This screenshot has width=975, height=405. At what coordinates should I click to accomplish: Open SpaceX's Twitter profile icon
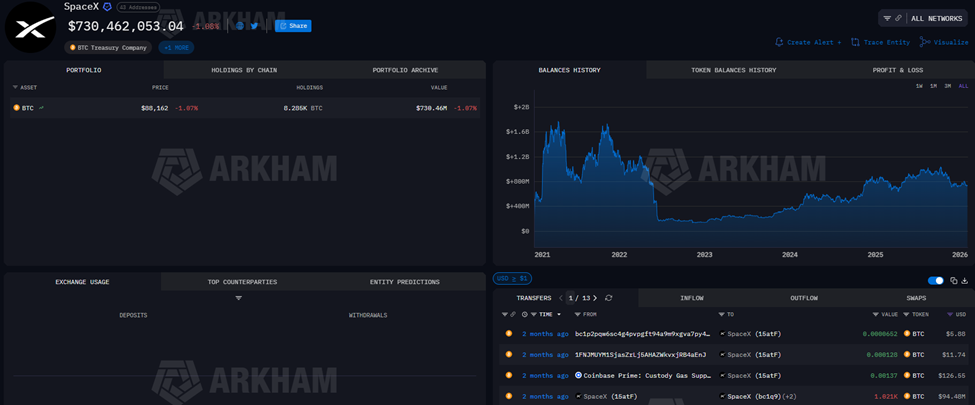pyautogui.click(x=254, y=26)
